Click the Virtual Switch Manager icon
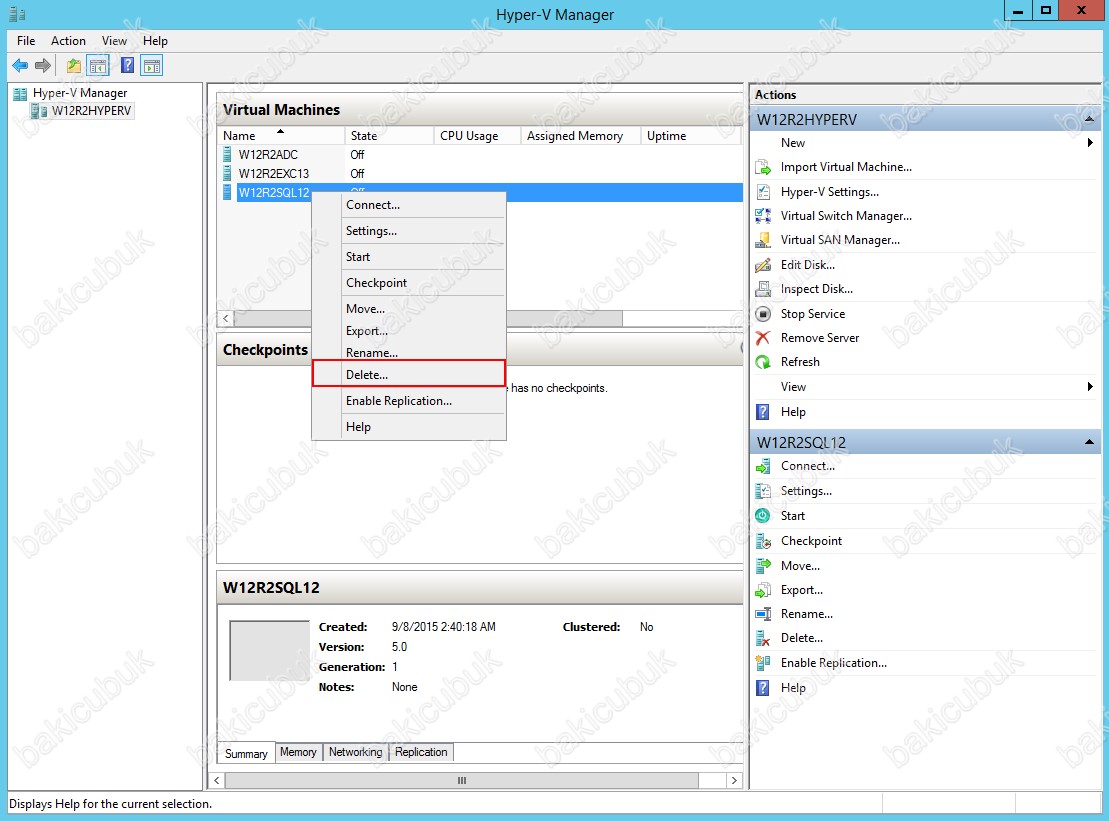This screenshot has height=821, width=1109. 762,216
